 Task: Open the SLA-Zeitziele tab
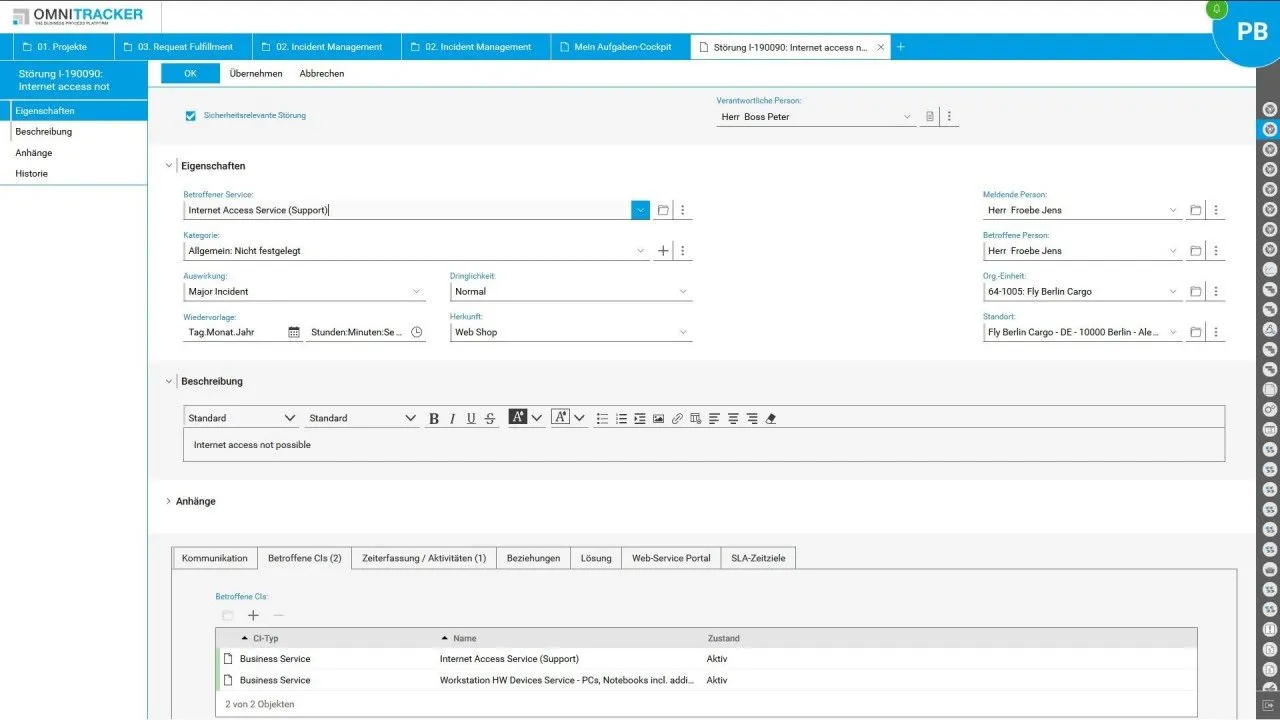tap(759, 558)
